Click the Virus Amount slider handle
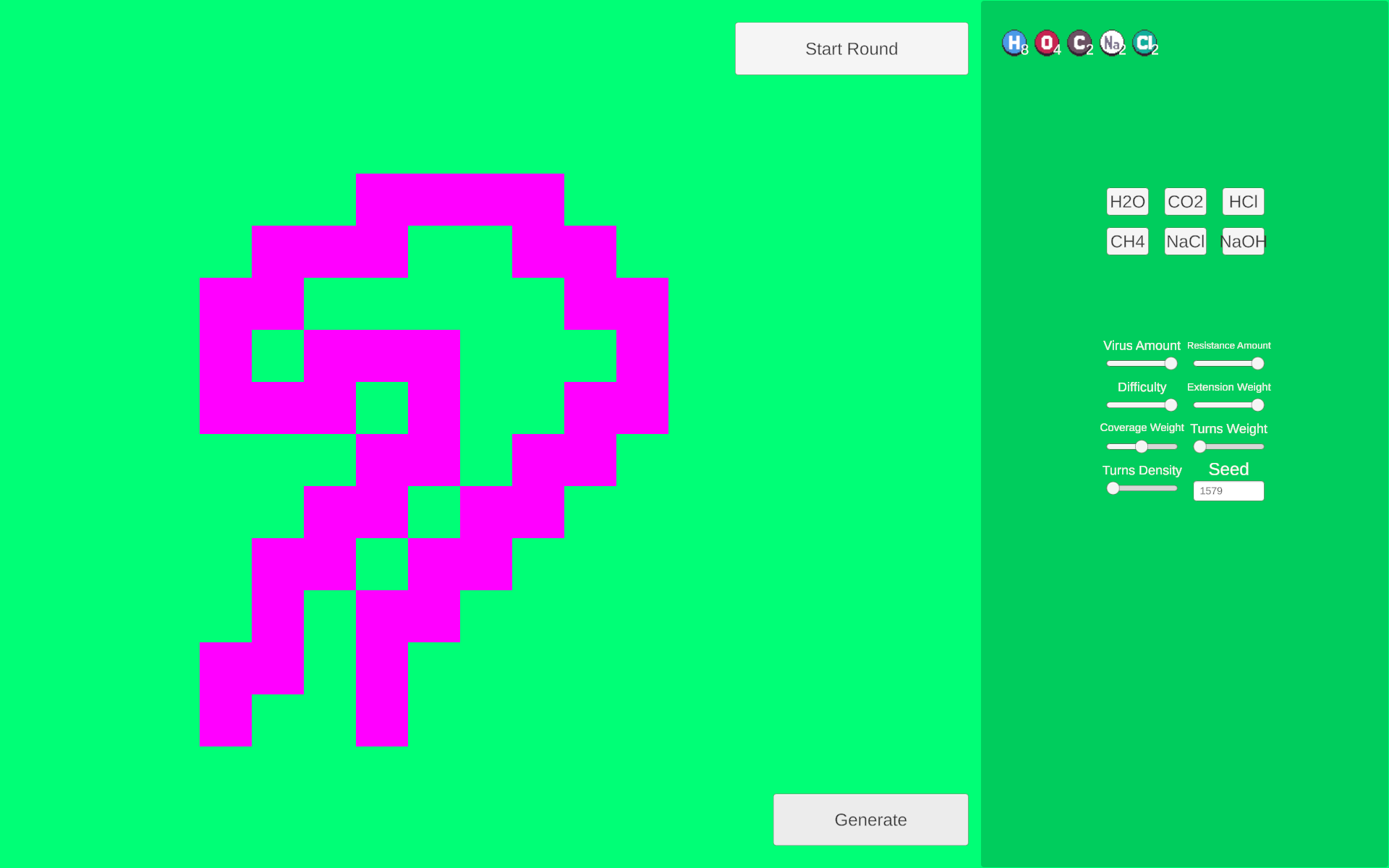This screenshot has height=868, width=1389. tap(1171, 364)
